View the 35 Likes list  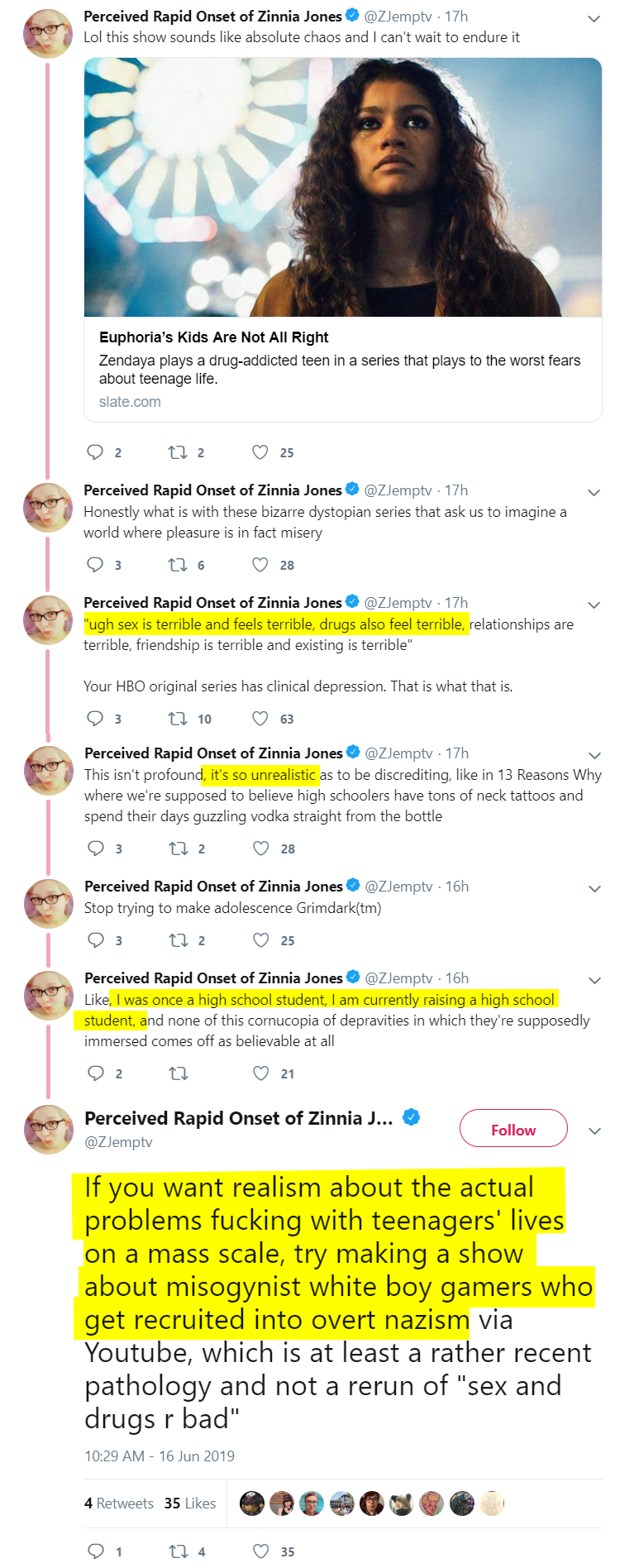click(x=190, y=1503)
